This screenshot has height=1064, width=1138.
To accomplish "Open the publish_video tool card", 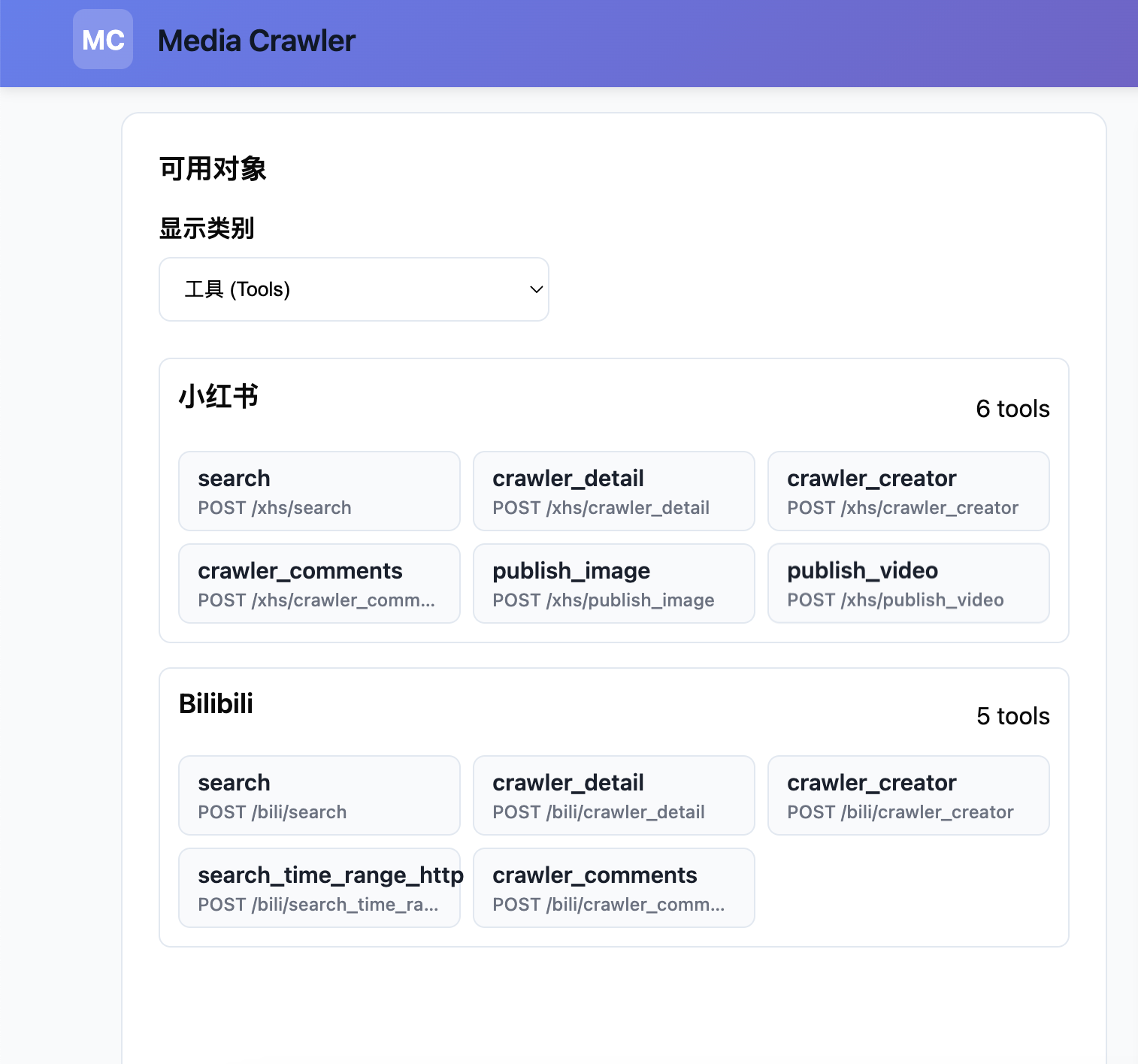I will point(908,584).
